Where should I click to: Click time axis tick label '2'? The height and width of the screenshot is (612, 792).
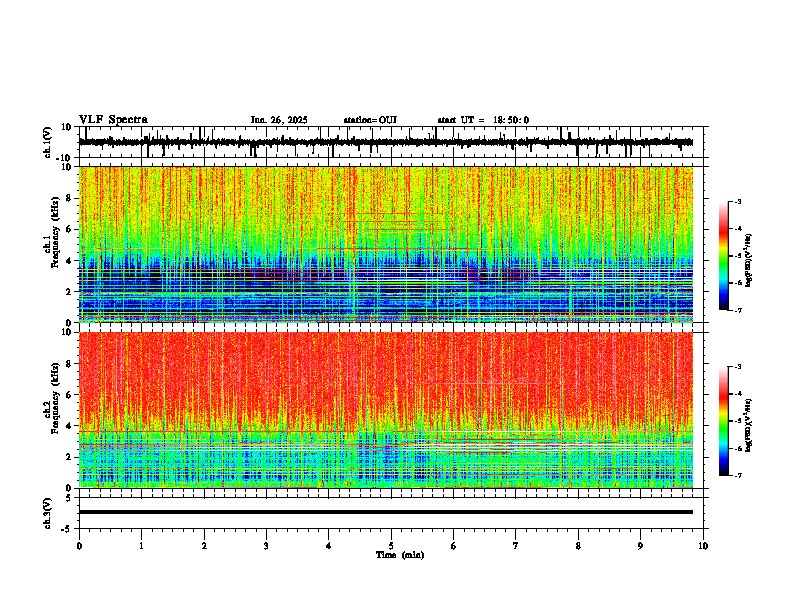[204, 546]
